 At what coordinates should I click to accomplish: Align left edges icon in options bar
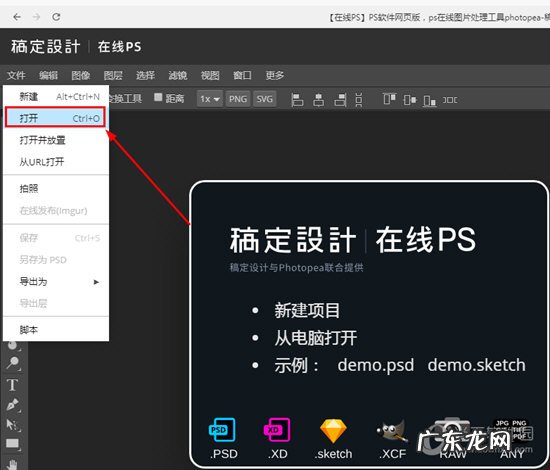click(297, 100)
